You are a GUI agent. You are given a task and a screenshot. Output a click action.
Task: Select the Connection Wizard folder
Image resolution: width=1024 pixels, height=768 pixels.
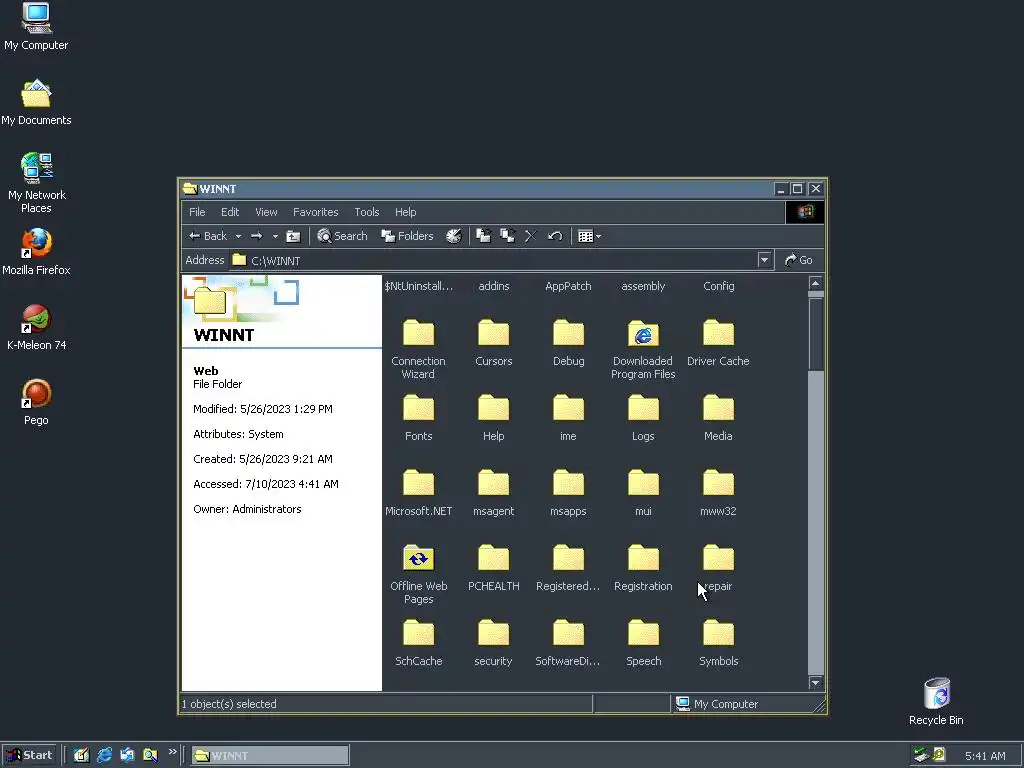coord(419,349)
